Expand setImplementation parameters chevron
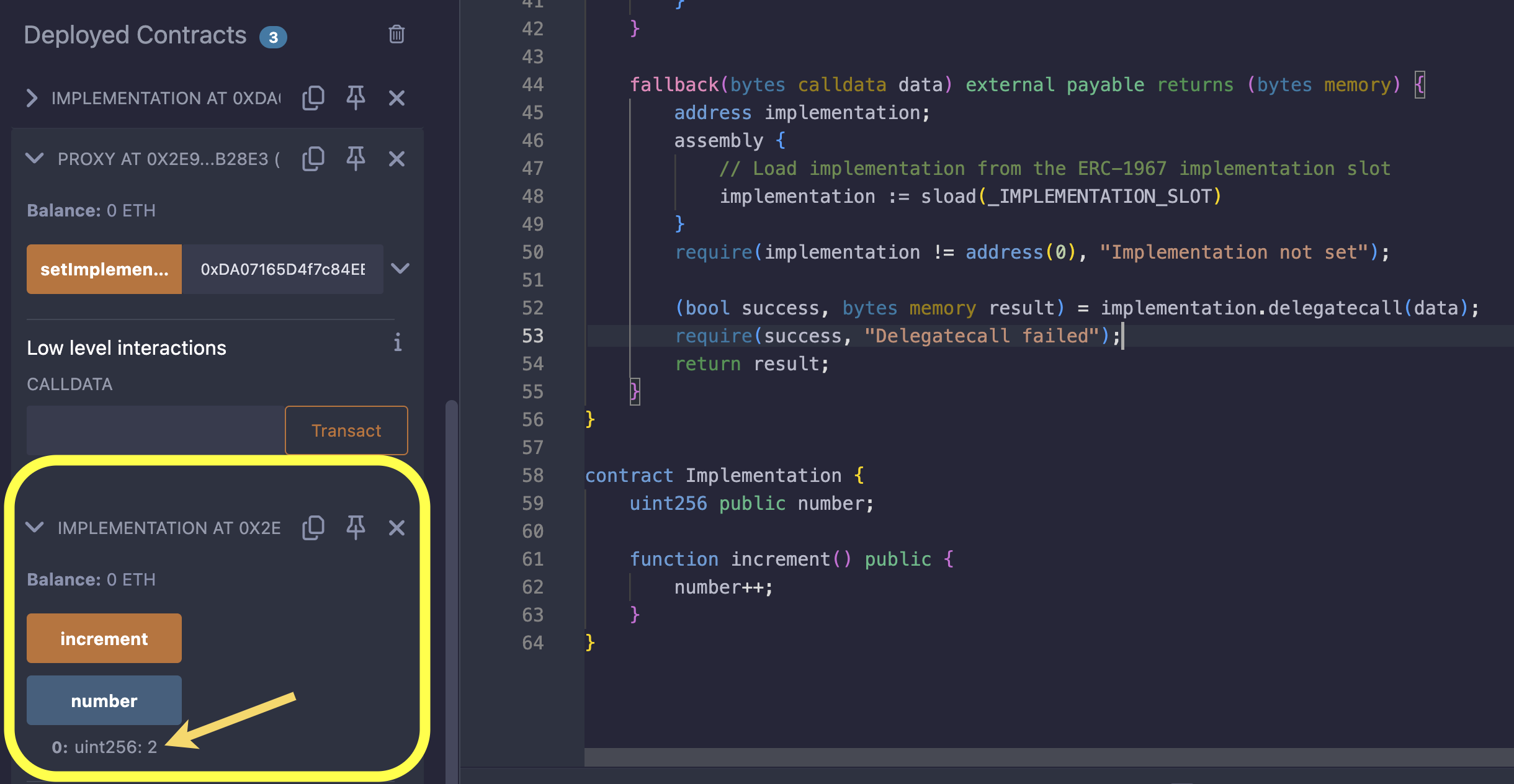The image size is (1514, 784). pos(400,269)
